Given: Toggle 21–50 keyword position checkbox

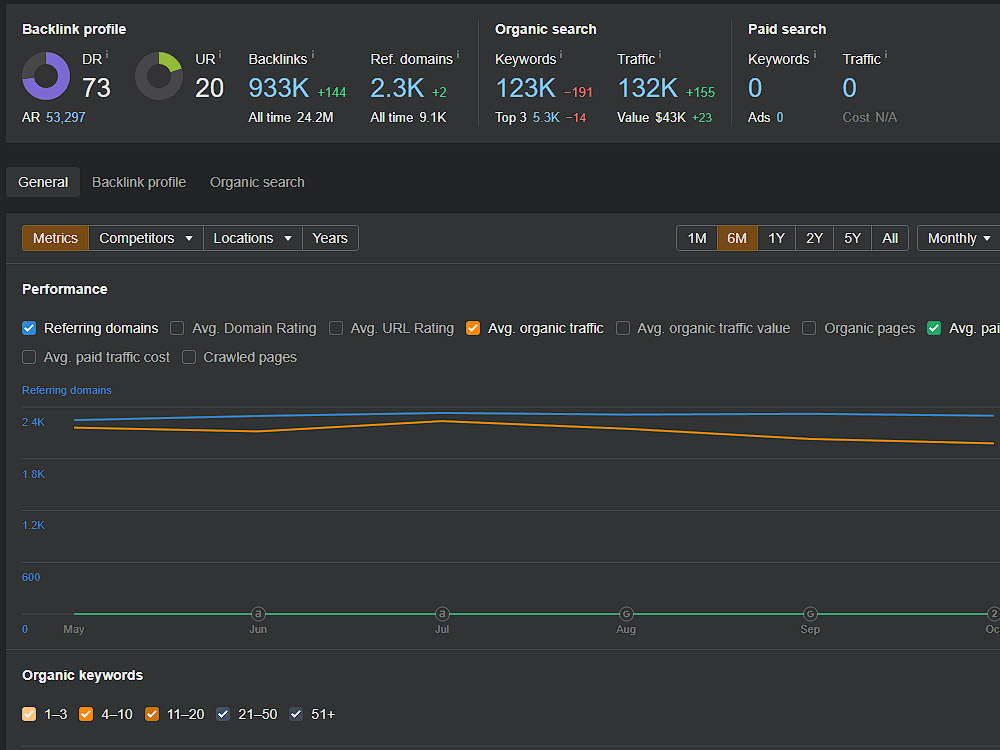Looking at the screenshot, I should (223, 714).
